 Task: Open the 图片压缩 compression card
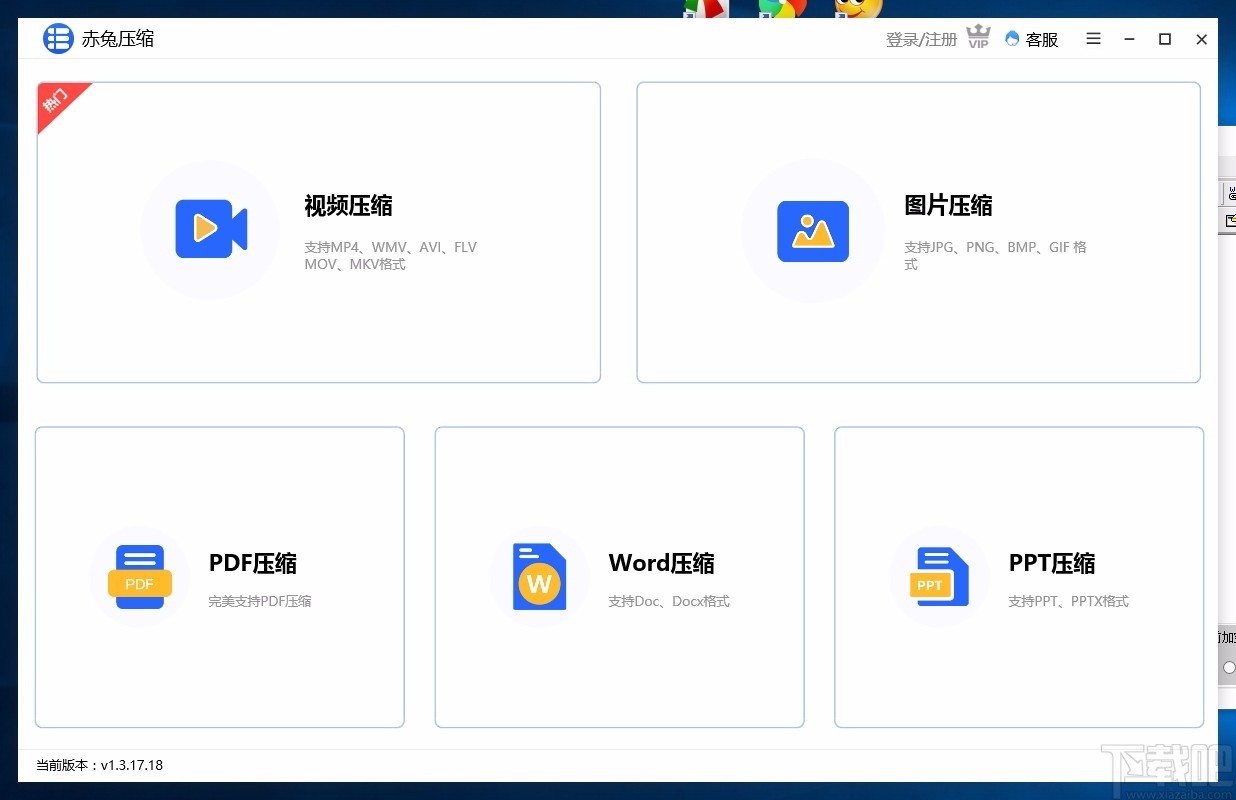(x=918, y=232)
